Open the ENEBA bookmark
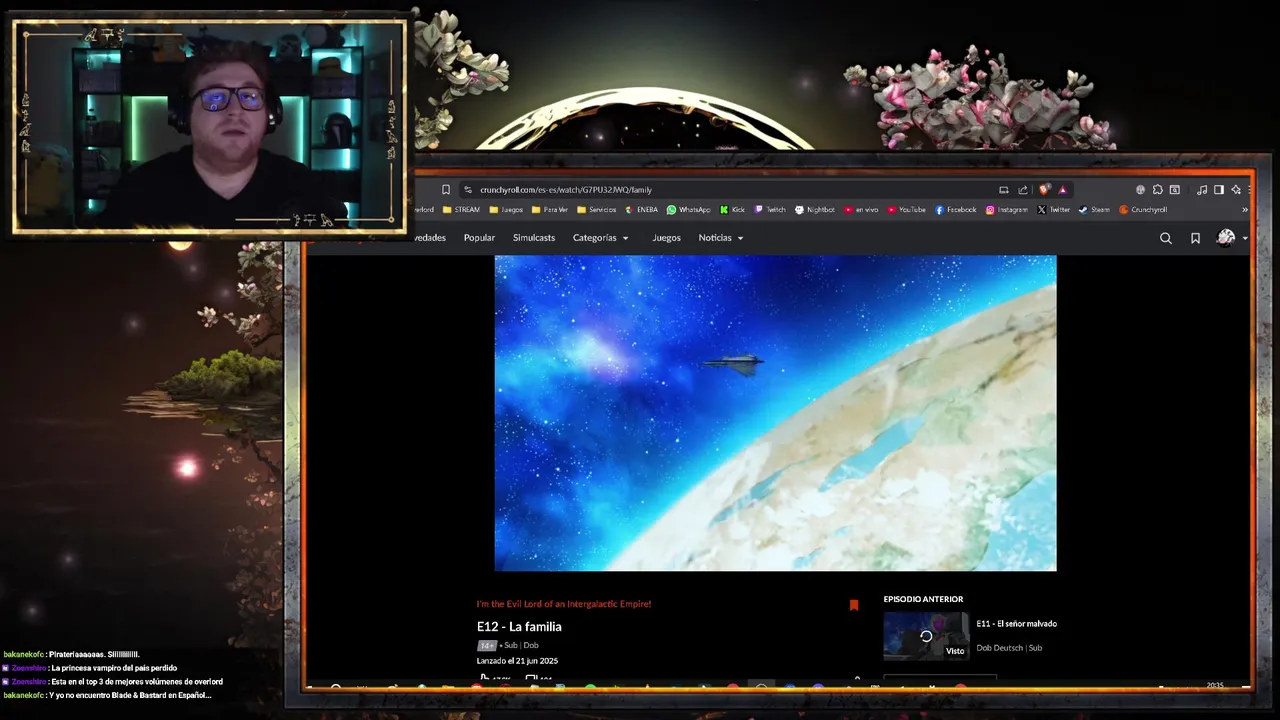The image size is (1280, 720). pyautogui.click(x=641, y=210)
